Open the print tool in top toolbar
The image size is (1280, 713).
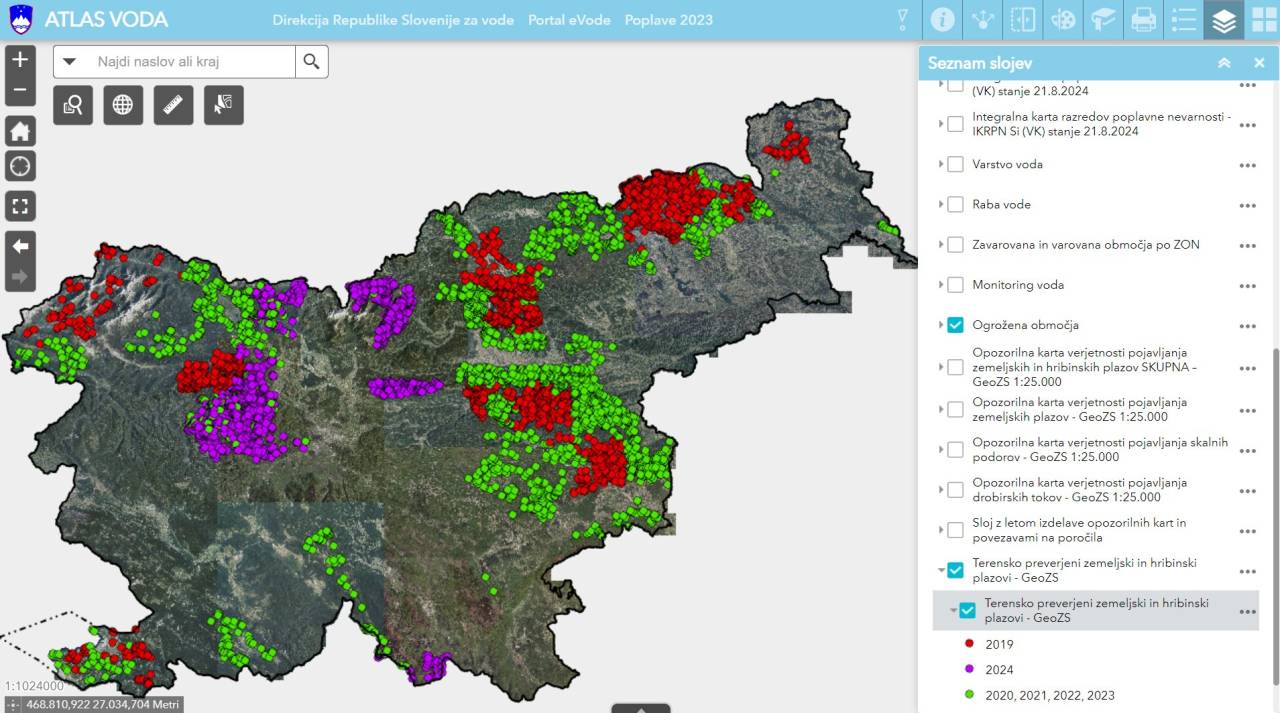[1143, 20]
